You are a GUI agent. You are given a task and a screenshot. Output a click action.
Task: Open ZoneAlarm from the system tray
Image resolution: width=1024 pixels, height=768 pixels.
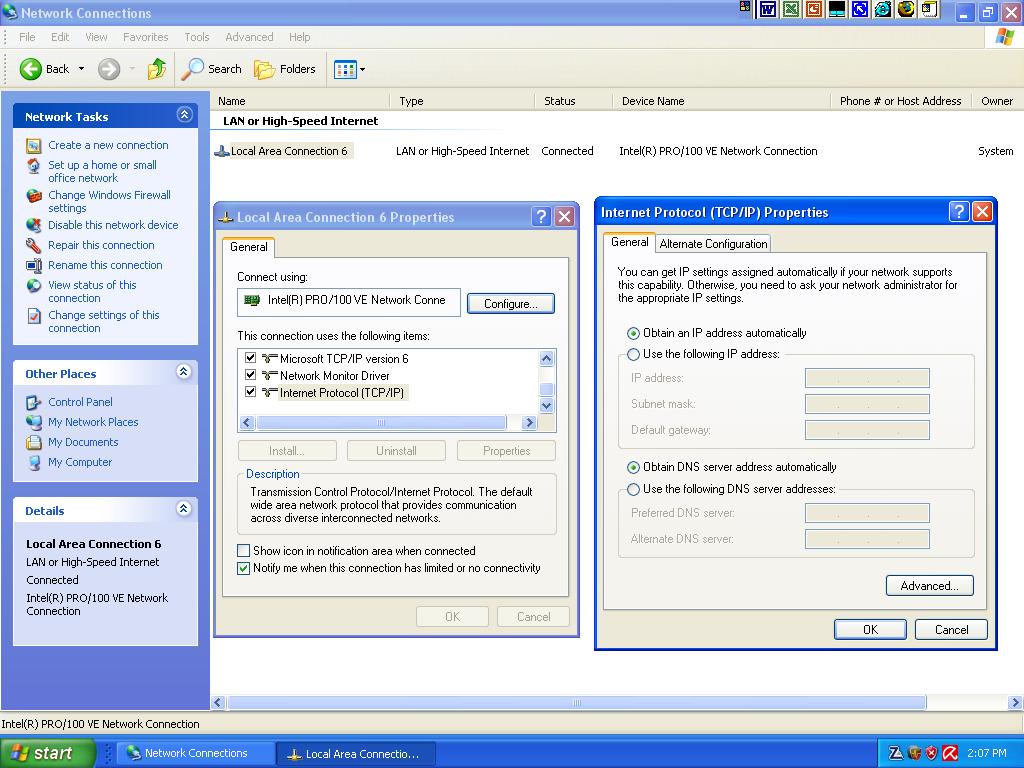pyautogui.click(x=896, y=753)
